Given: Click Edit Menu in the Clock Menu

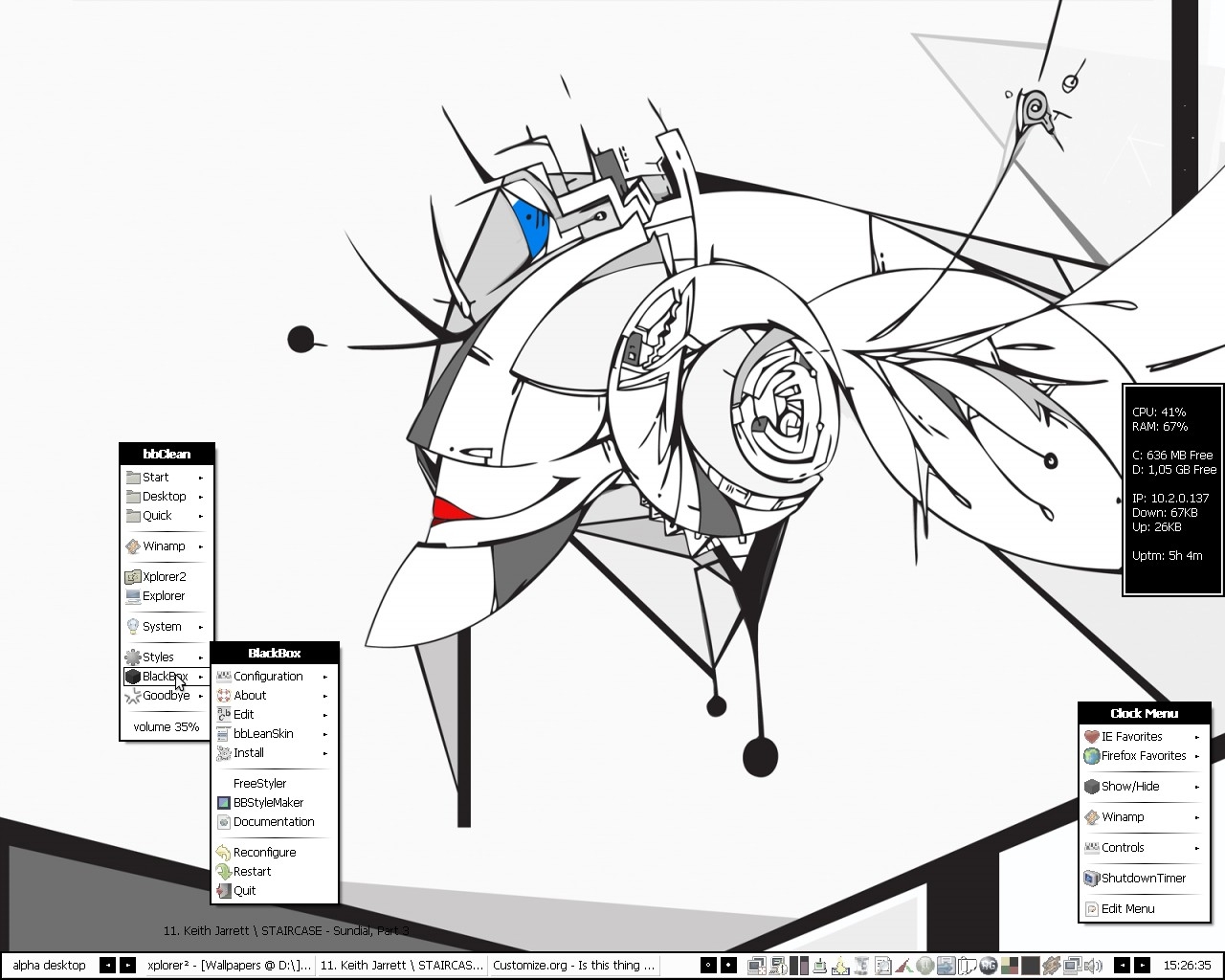Looking at the screenshot, I should tap(1144, 908).
